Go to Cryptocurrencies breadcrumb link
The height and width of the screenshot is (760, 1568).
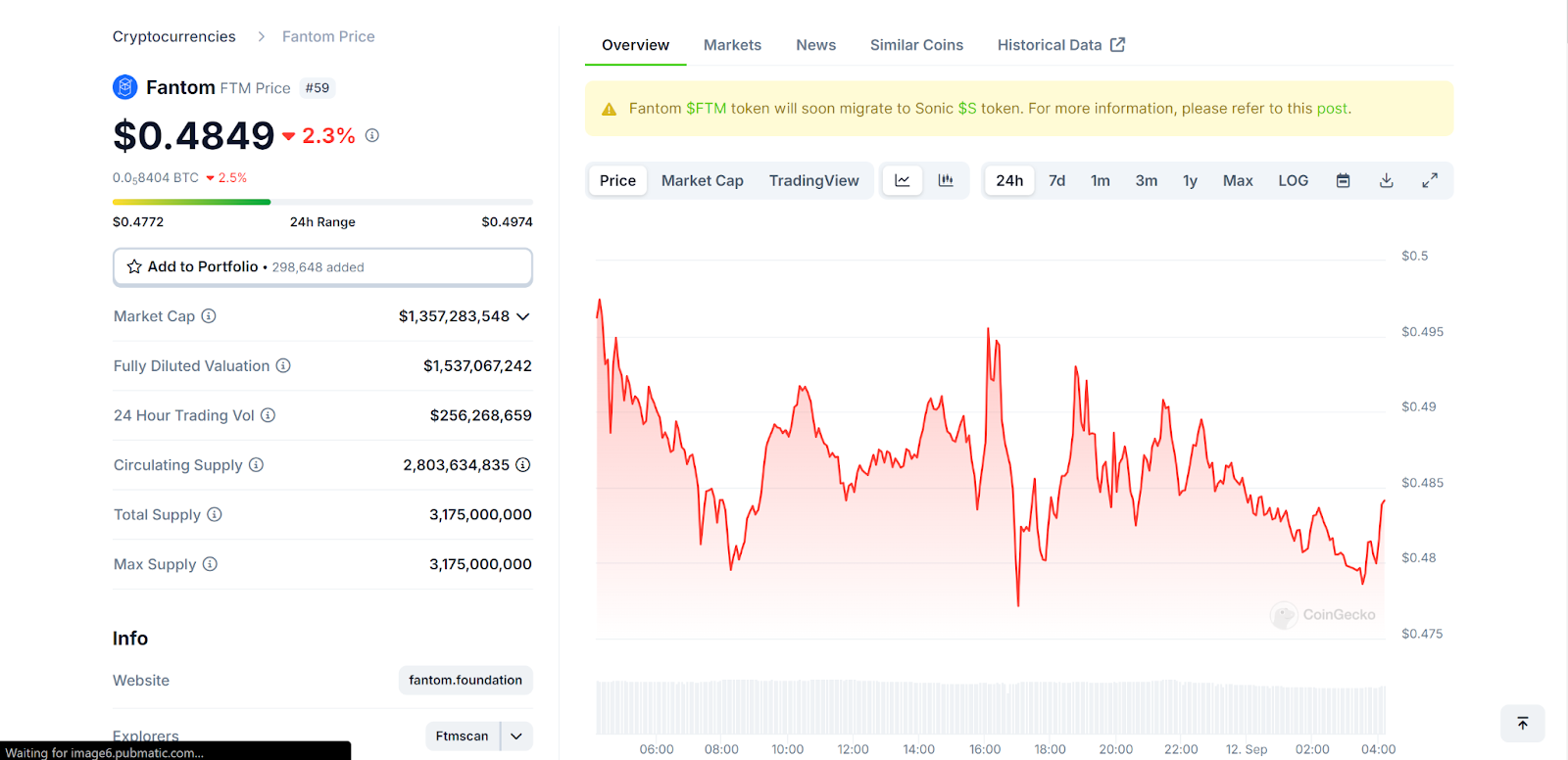pos(174,36)
